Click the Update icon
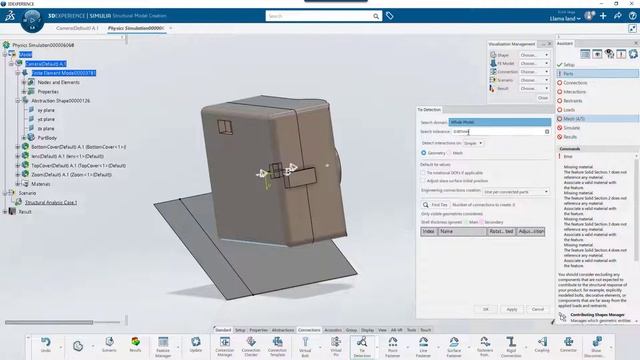Image resolution: width=640 pixels, height=360 pixels. pos(196,342)
